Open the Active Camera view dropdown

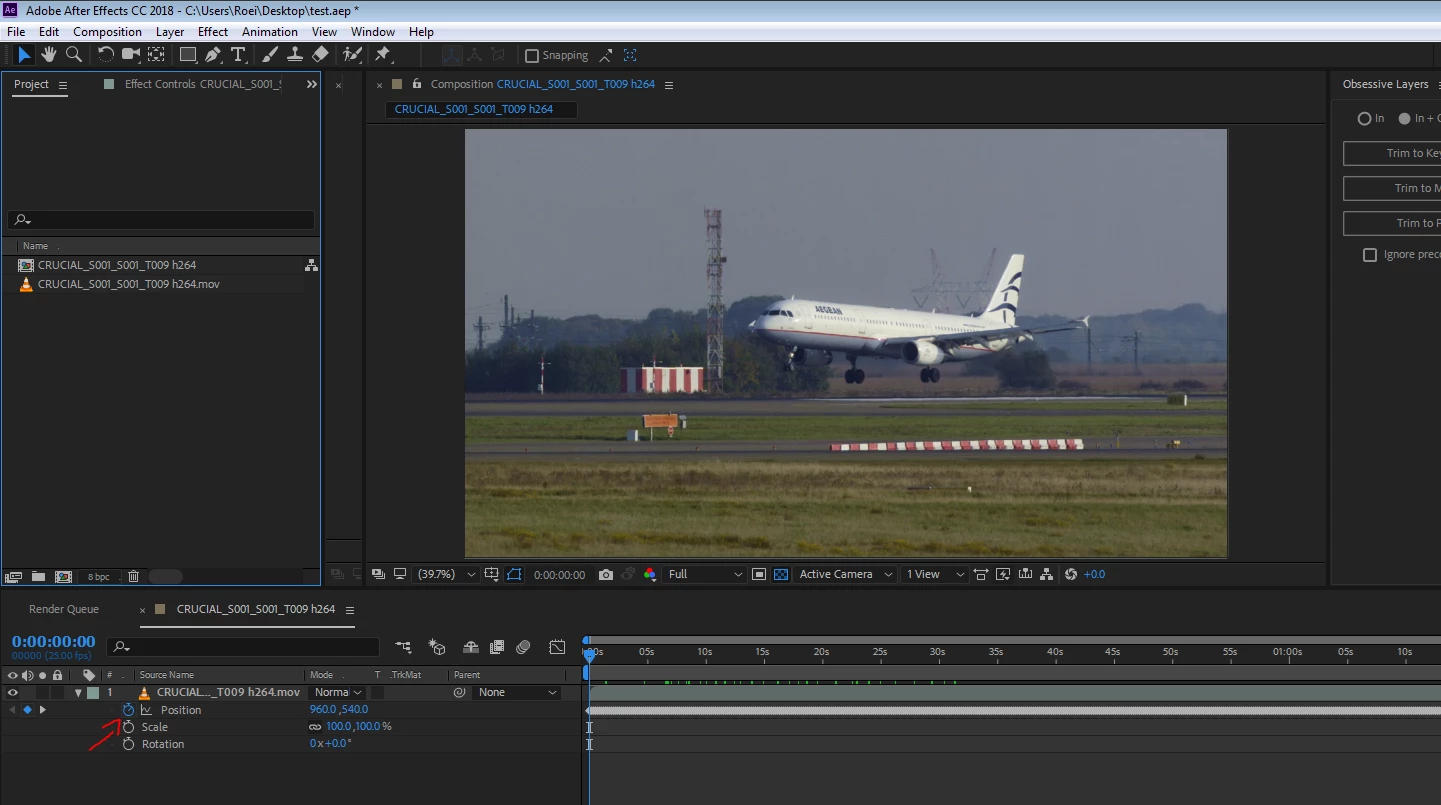point(845,574)
